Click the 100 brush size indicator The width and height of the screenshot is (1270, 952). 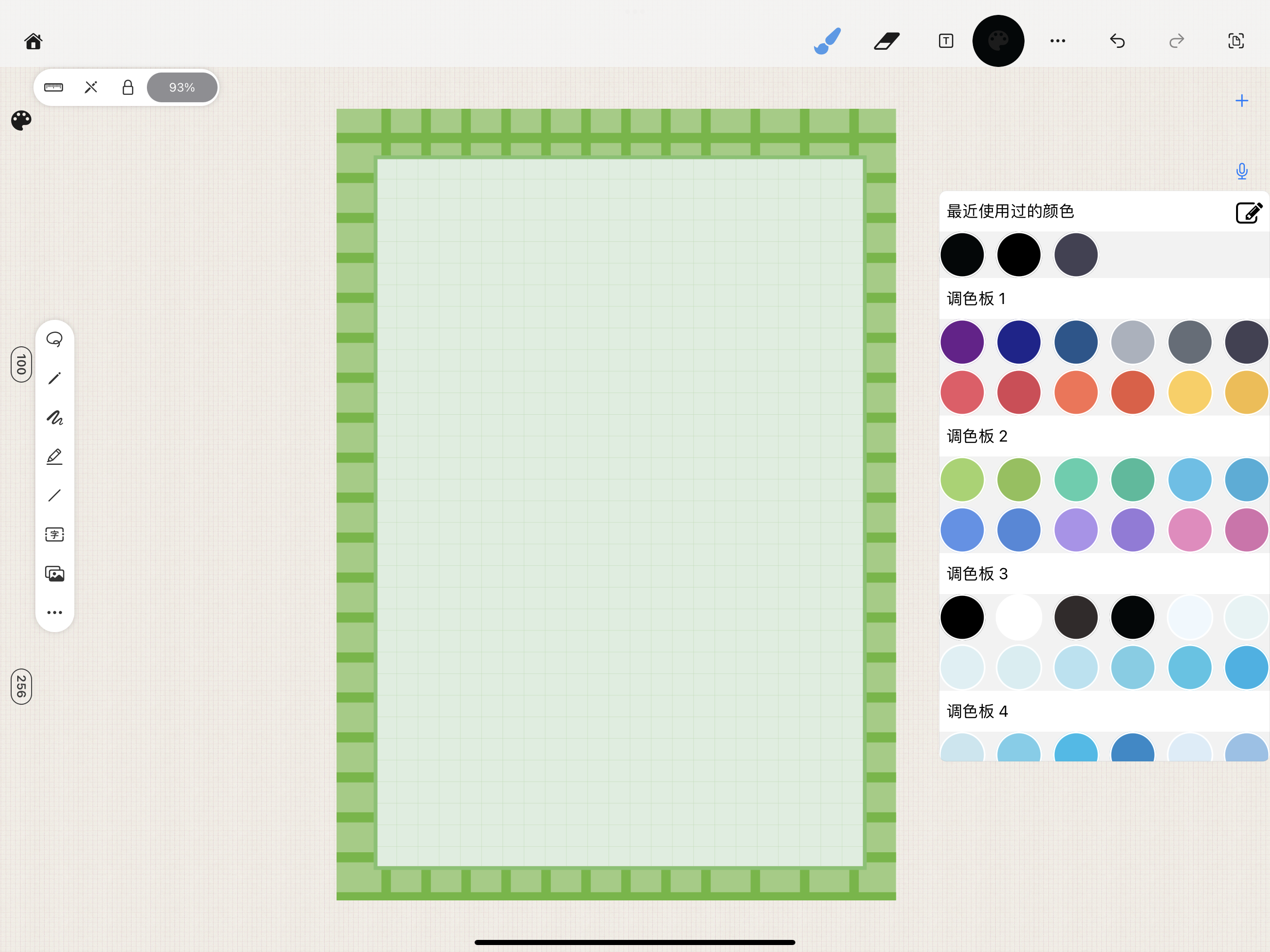click(21, 364)
